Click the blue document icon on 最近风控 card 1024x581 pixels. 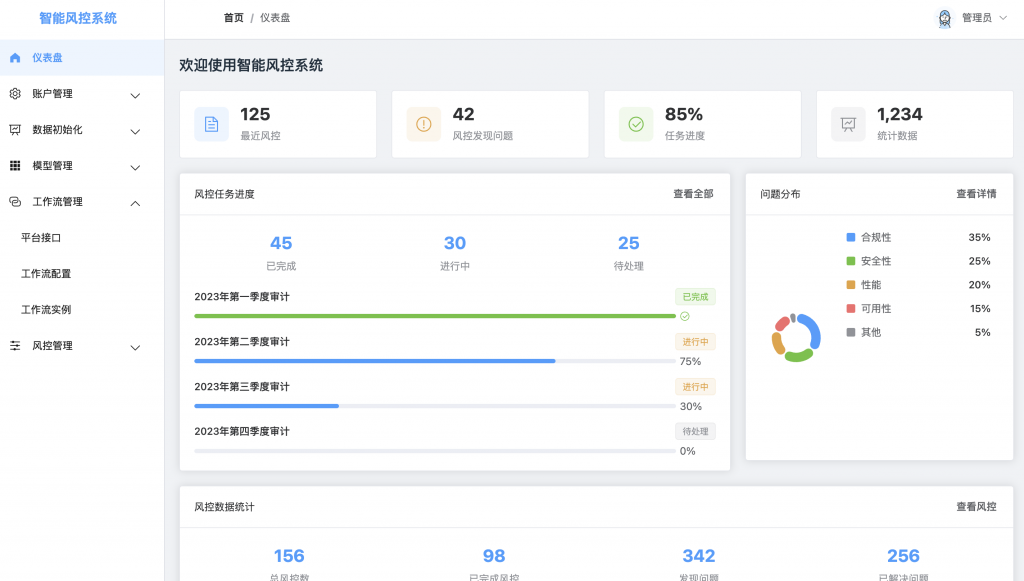(211, 123)
